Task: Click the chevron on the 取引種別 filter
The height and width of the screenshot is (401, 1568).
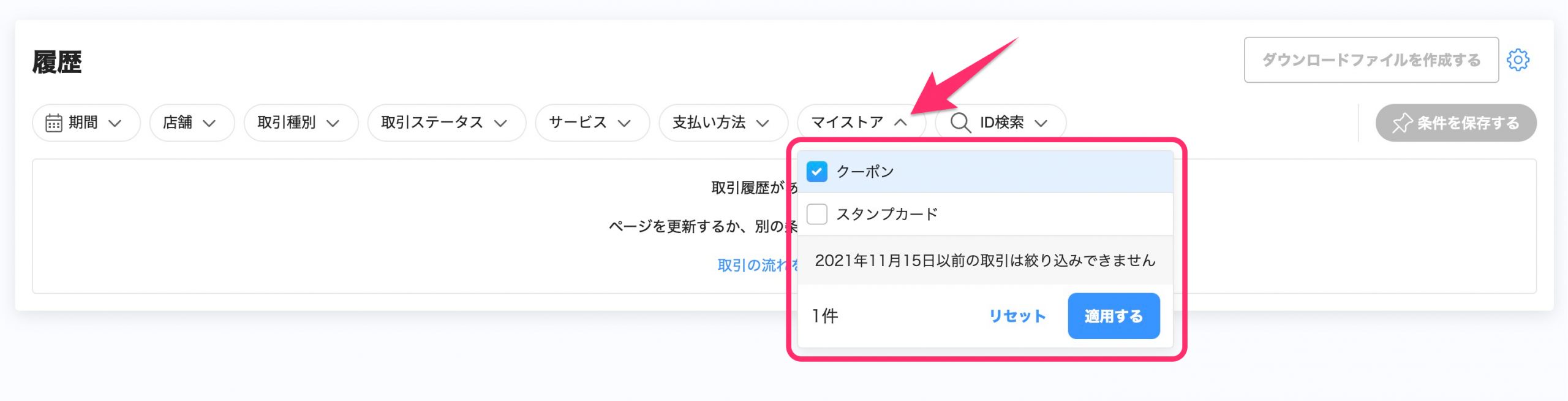Action: point(334,123)
